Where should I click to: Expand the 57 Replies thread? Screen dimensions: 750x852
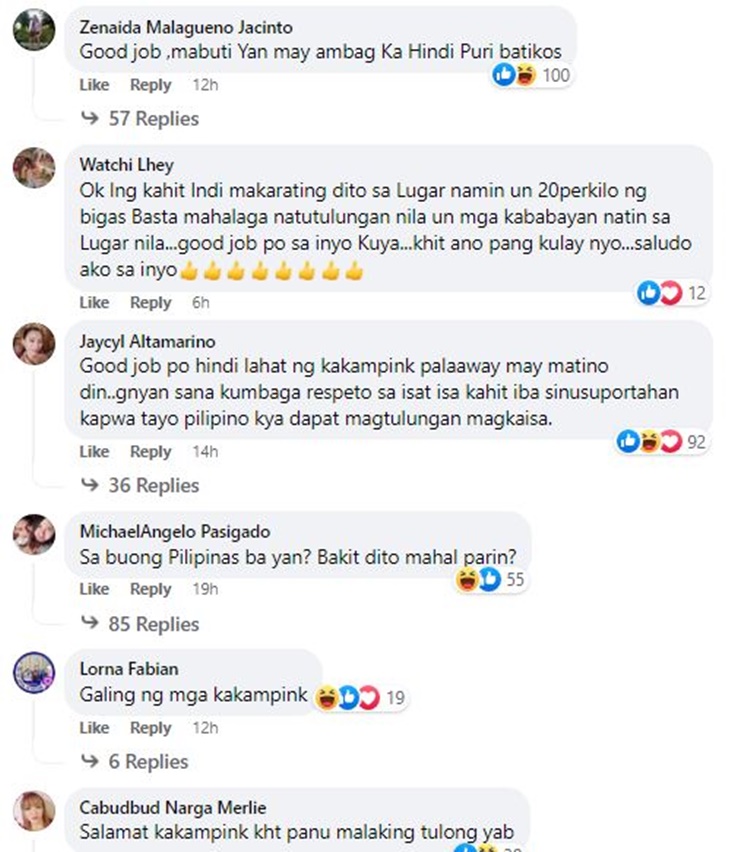click(140, 118)
